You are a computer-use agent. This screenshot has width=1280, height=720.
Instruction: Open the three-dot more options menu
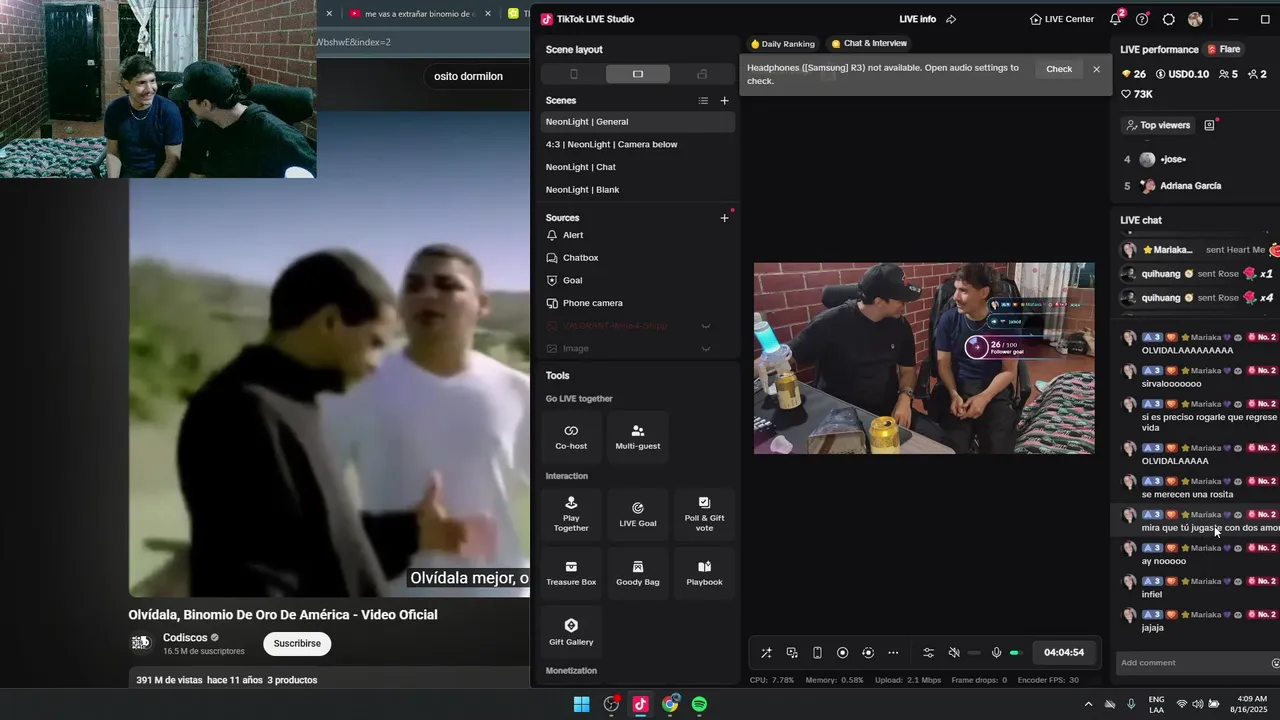[893, 653]
